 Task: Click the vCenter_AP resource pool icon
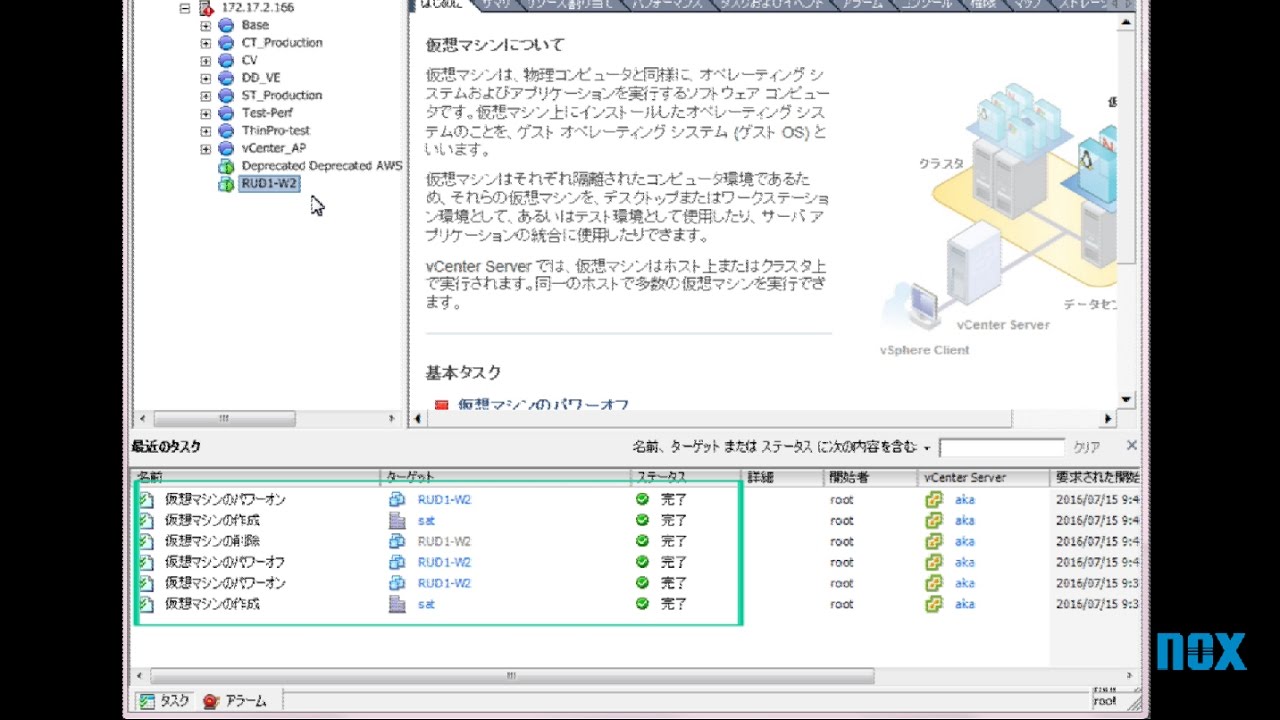(226, 148)
